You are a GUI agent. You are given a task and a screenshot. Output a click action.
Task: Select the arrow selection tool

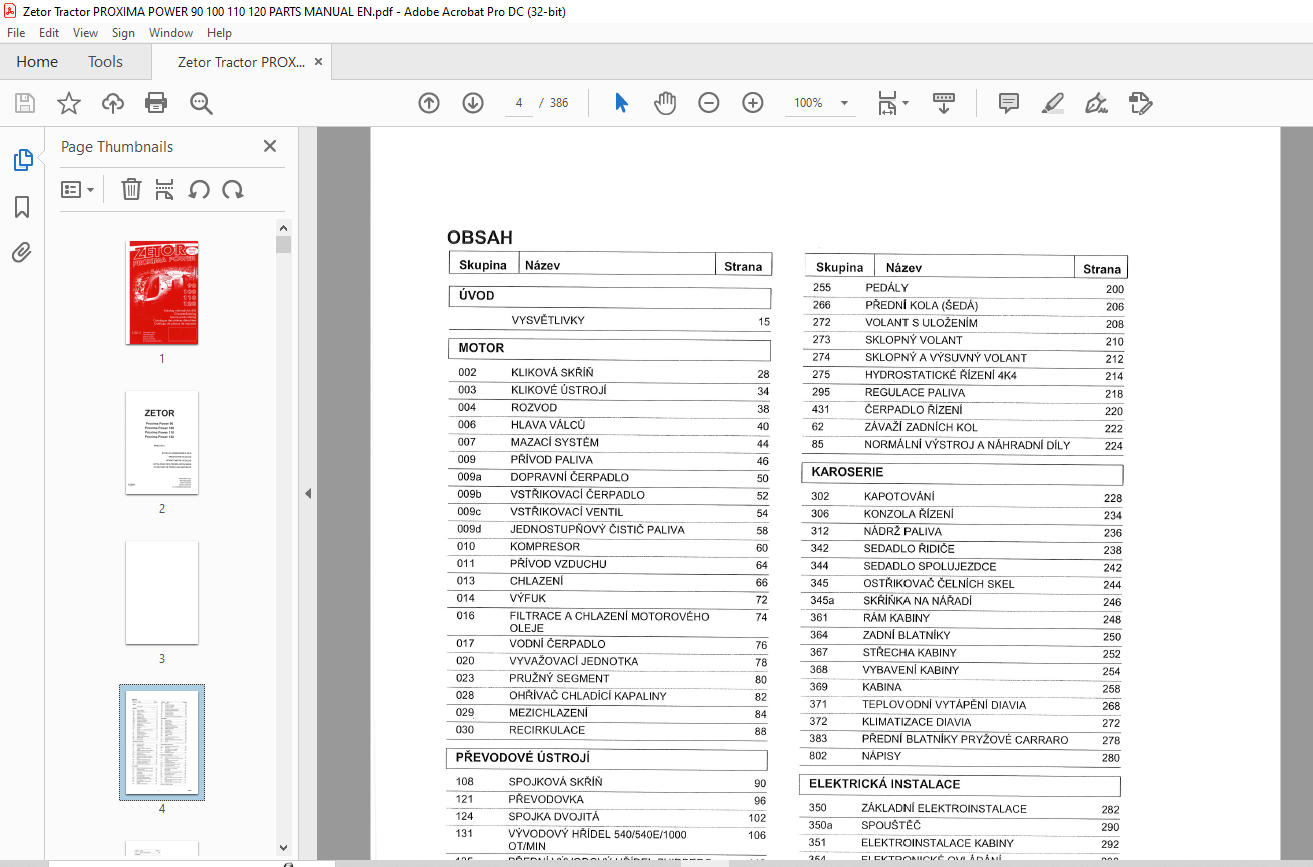click(x=621, y=103)
